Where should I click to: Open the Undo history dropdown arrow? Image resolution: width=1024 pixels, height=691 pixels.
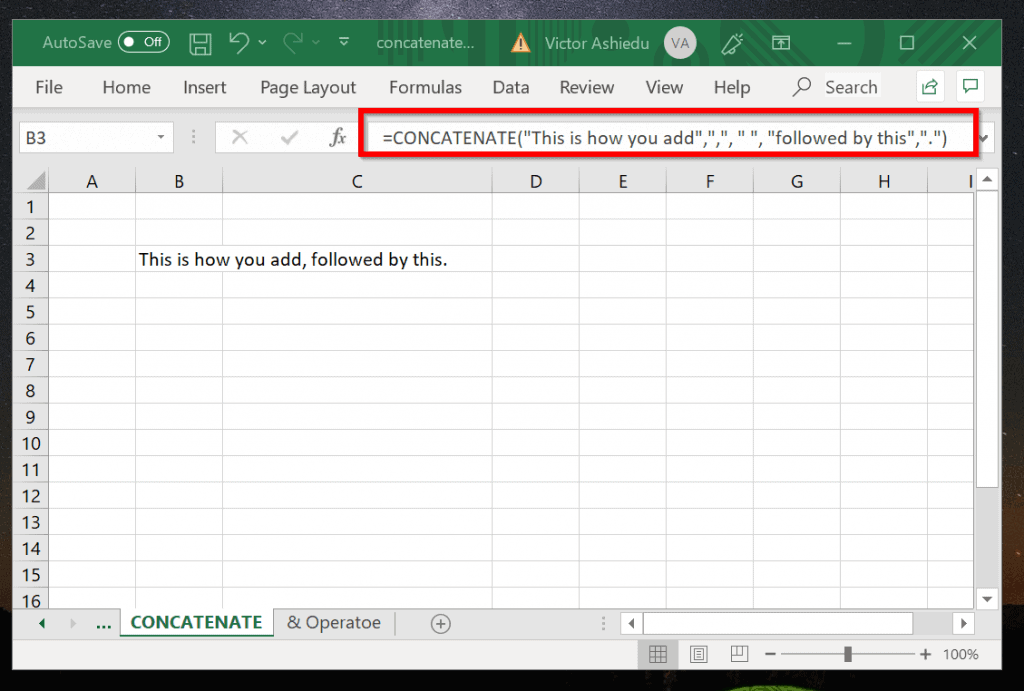(263, 43)
